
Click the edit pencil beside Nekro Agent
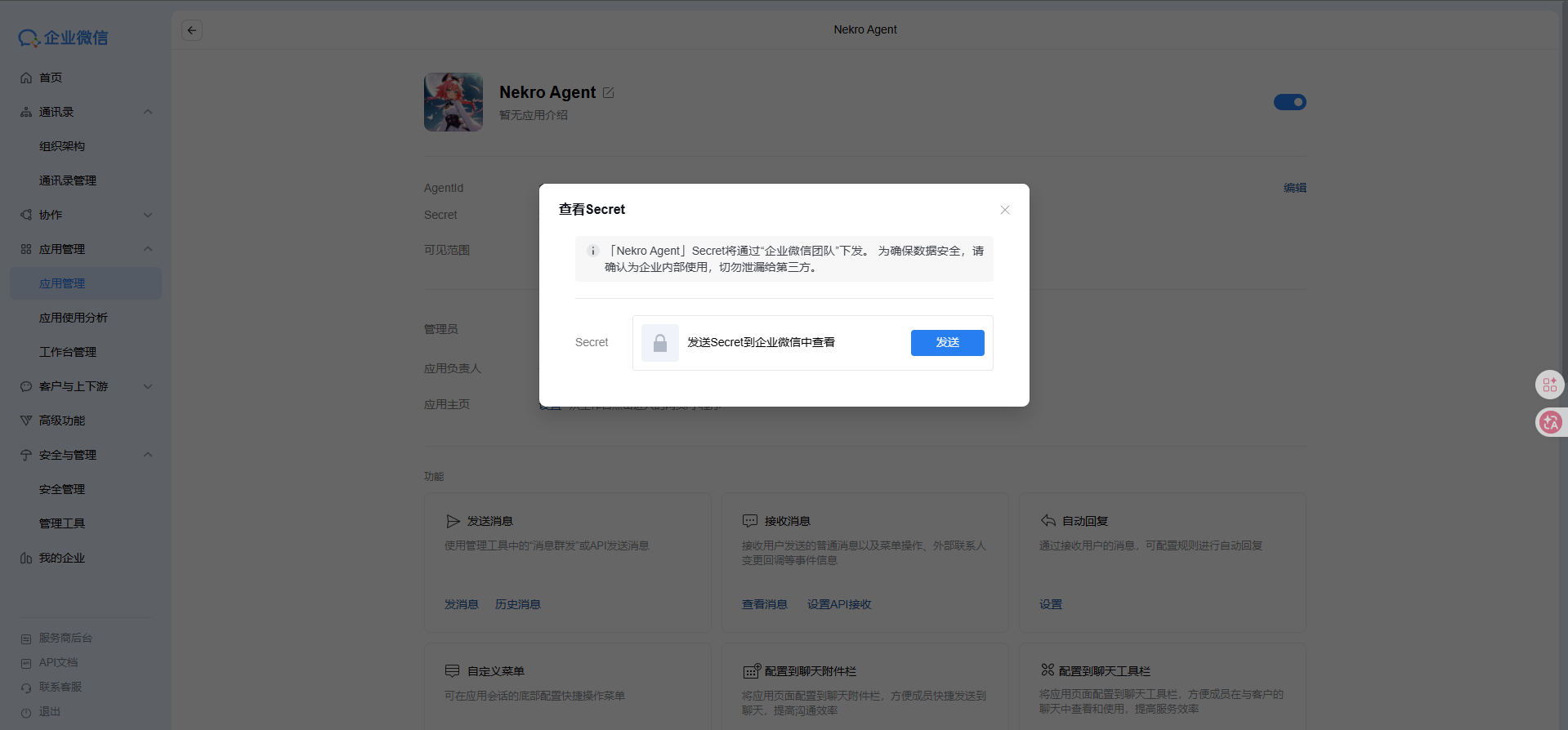(608, 93)
